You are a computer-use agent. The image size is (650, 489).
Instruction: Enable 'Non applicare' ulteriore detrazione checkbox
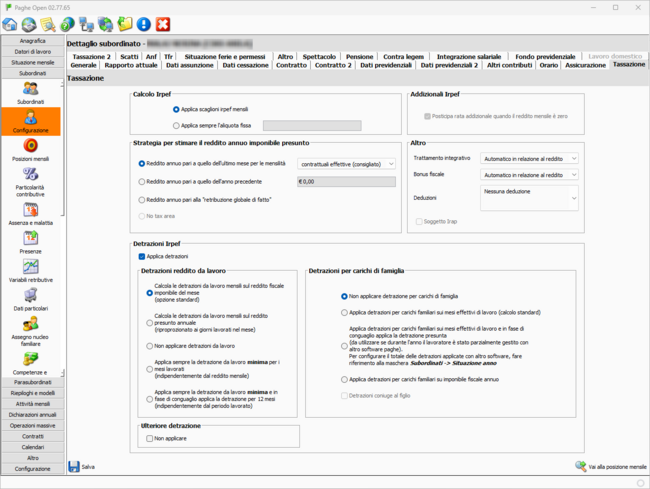pos(147,438)
